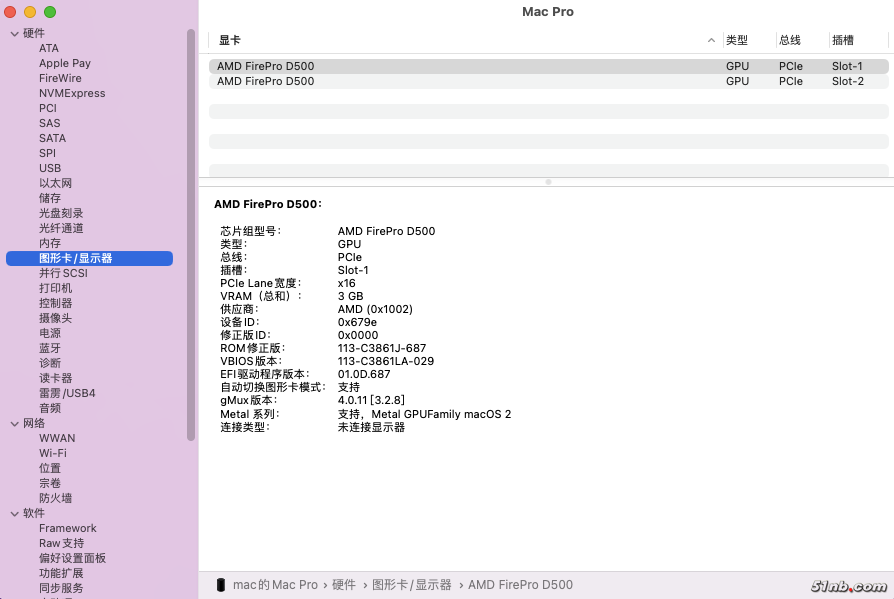
Task: Open 雷雳/USB4 sidebar entry
Action: pos(67,394)
